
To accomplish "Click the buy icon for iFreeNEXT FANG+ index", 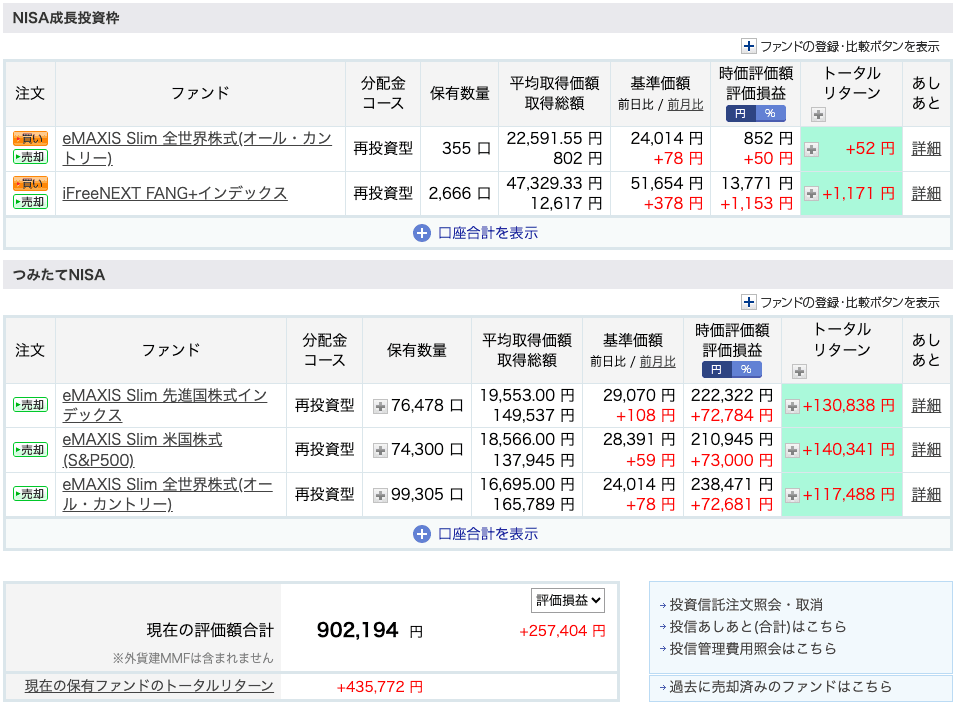I will click(x=30, y=184).
